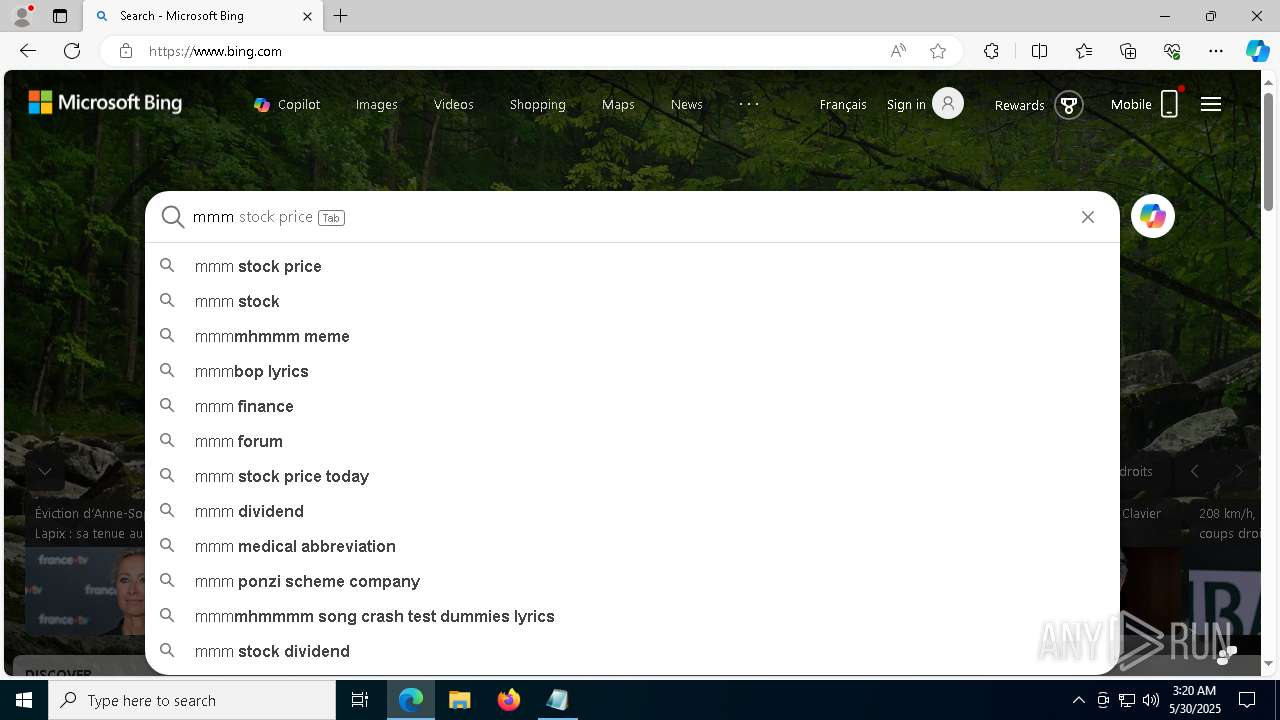Go to Videos tab
This screenshot has height=720, width=1280.
(x=454, y=104)
